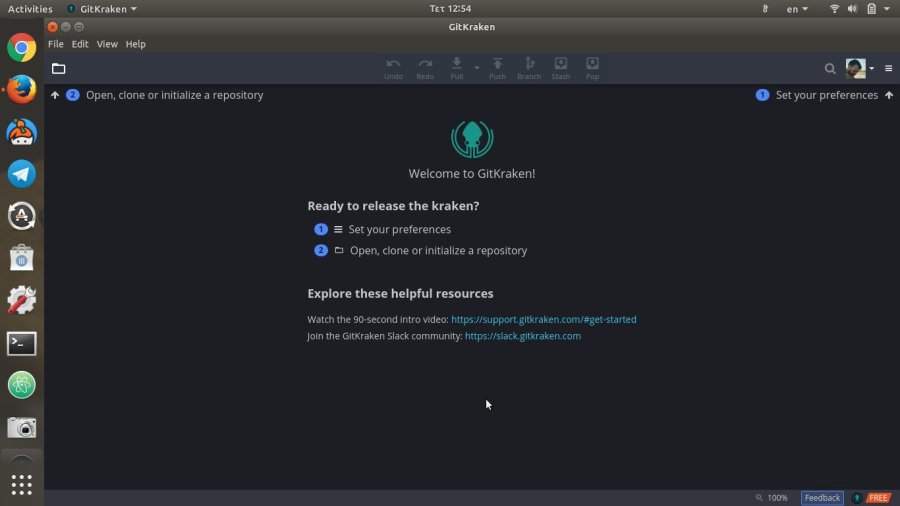Launch Google Chrome from the dock
This screenshot has height=506, width=900.
click(x=22, y=48)
